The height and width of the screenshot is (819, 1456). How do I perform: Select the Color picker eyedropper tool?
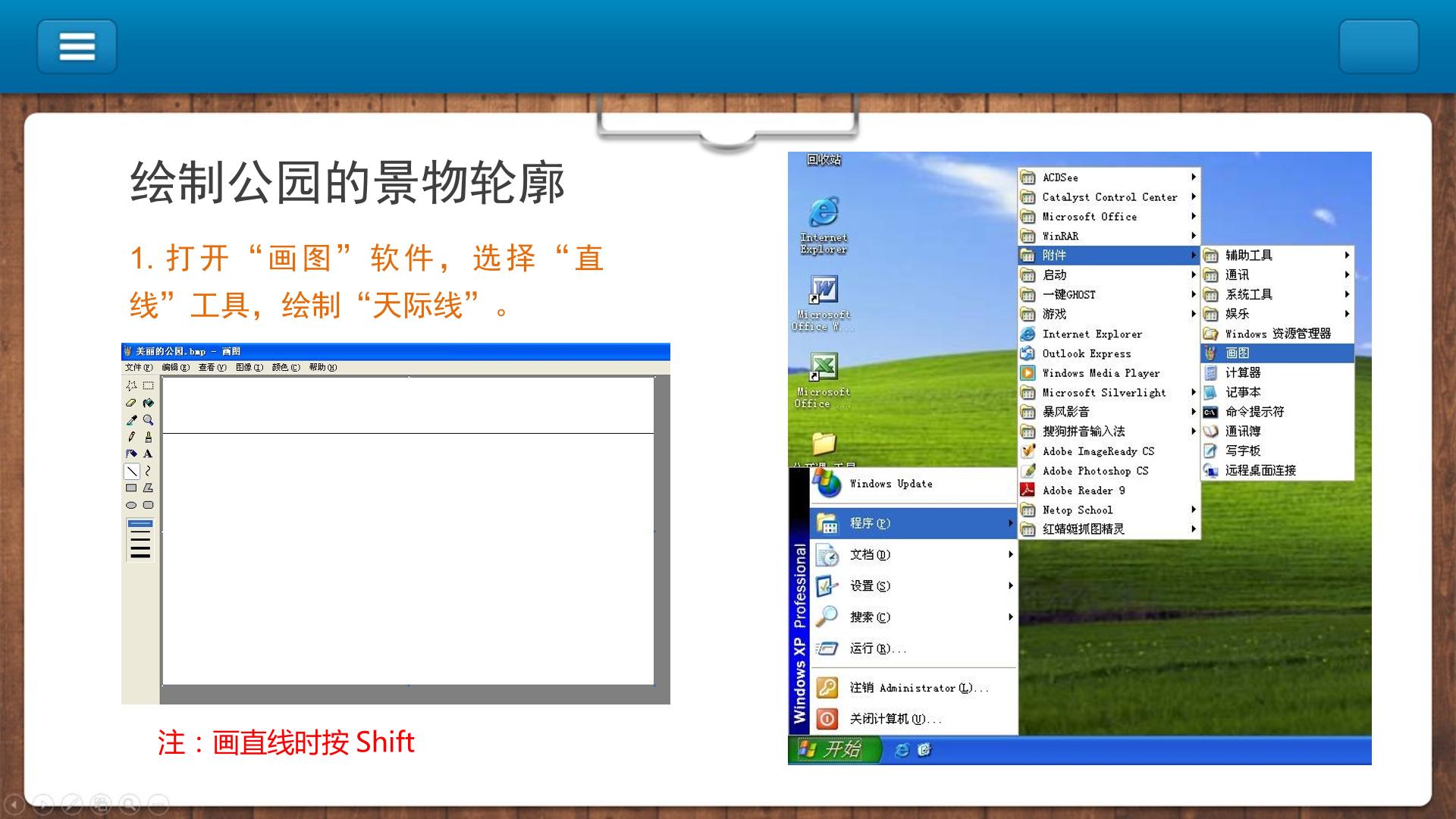click(x=131, y=420)
